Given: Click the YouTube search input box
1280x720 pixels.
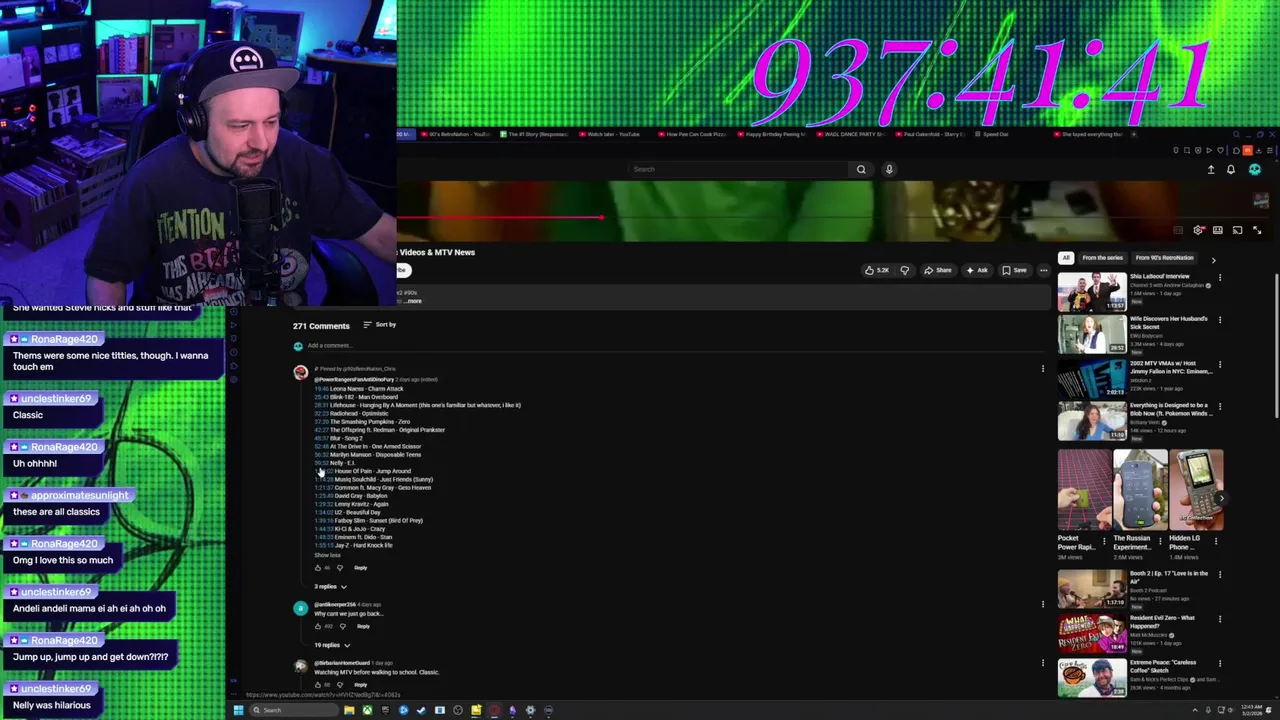Looking at the screenshot, I should (740, 169).
